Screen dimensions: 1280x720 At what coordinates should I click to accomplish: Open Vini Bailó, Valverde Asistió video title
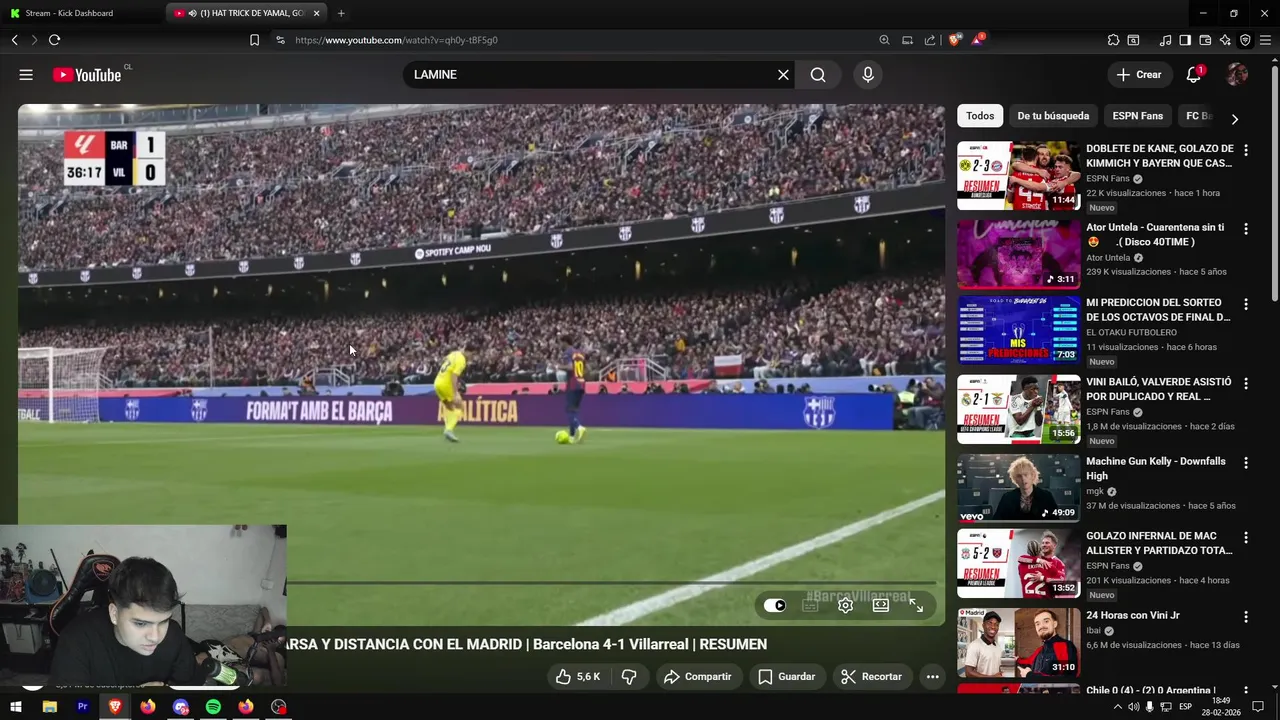pos(1159,389)
